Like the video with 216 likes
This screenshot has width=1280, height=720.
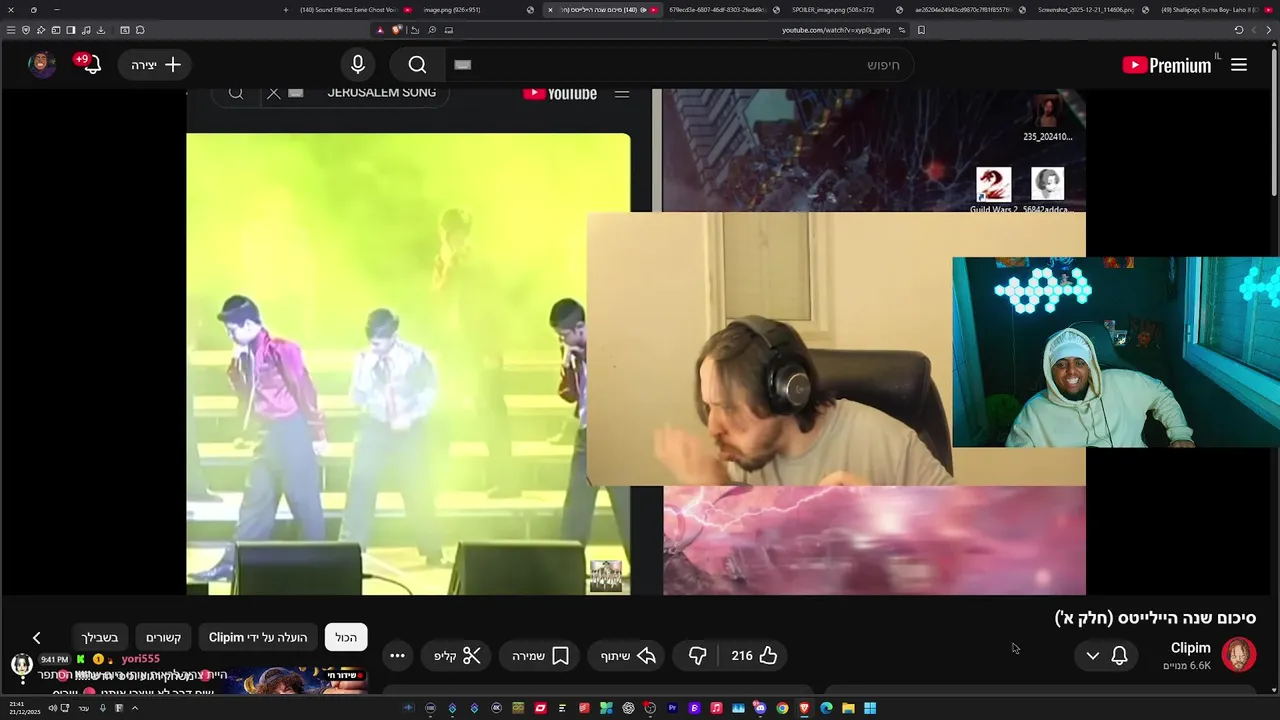click(x=755, y=656)
